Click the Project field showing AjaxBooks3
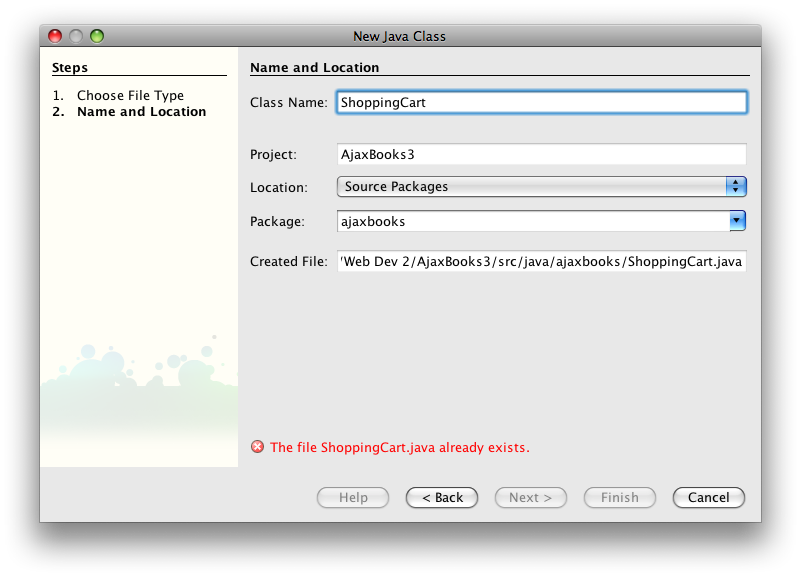 click(x=541, y=154)
